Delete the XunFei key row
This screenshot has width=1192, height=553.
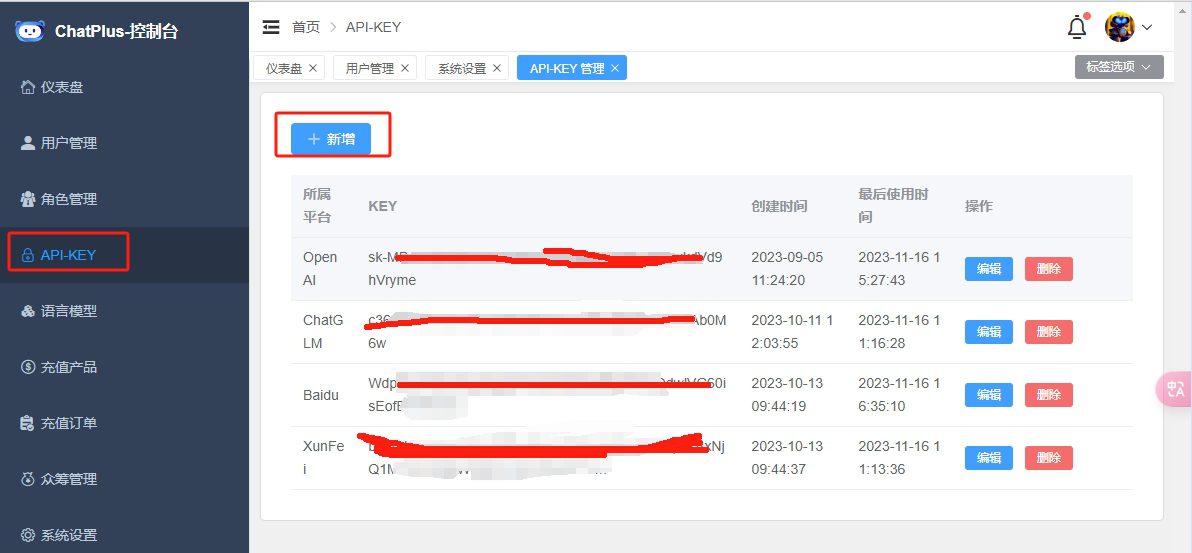[x=1048, y=458]
